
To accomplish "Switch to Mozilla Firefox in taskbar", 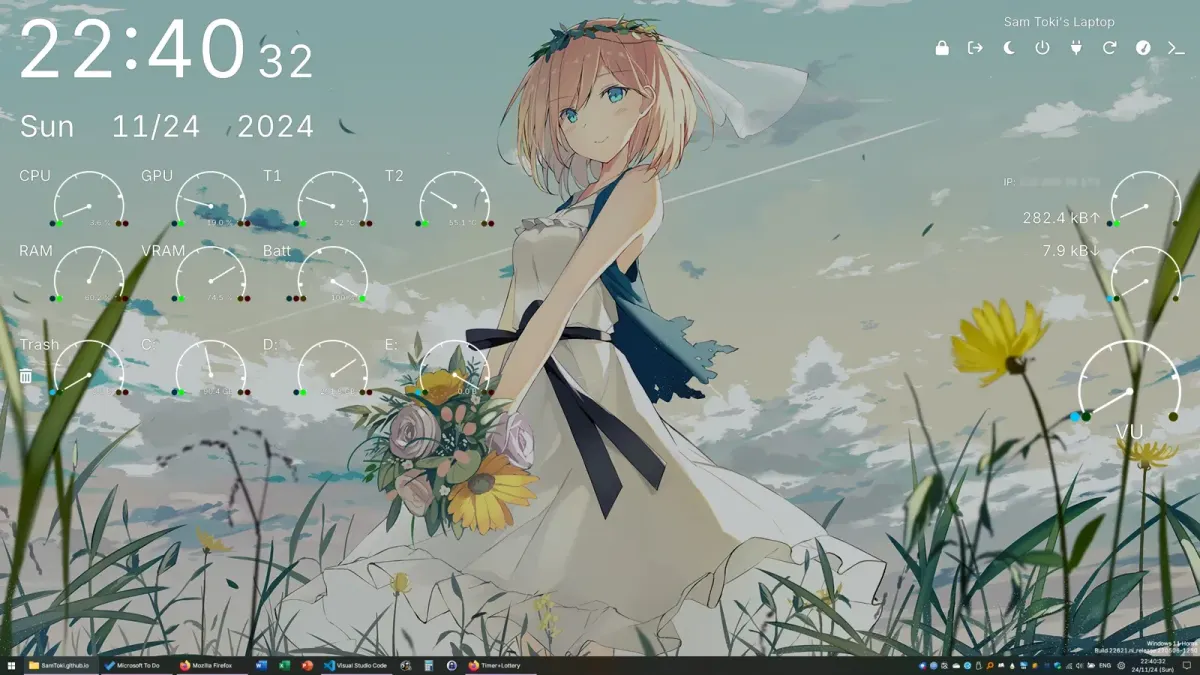I will 211,665.
